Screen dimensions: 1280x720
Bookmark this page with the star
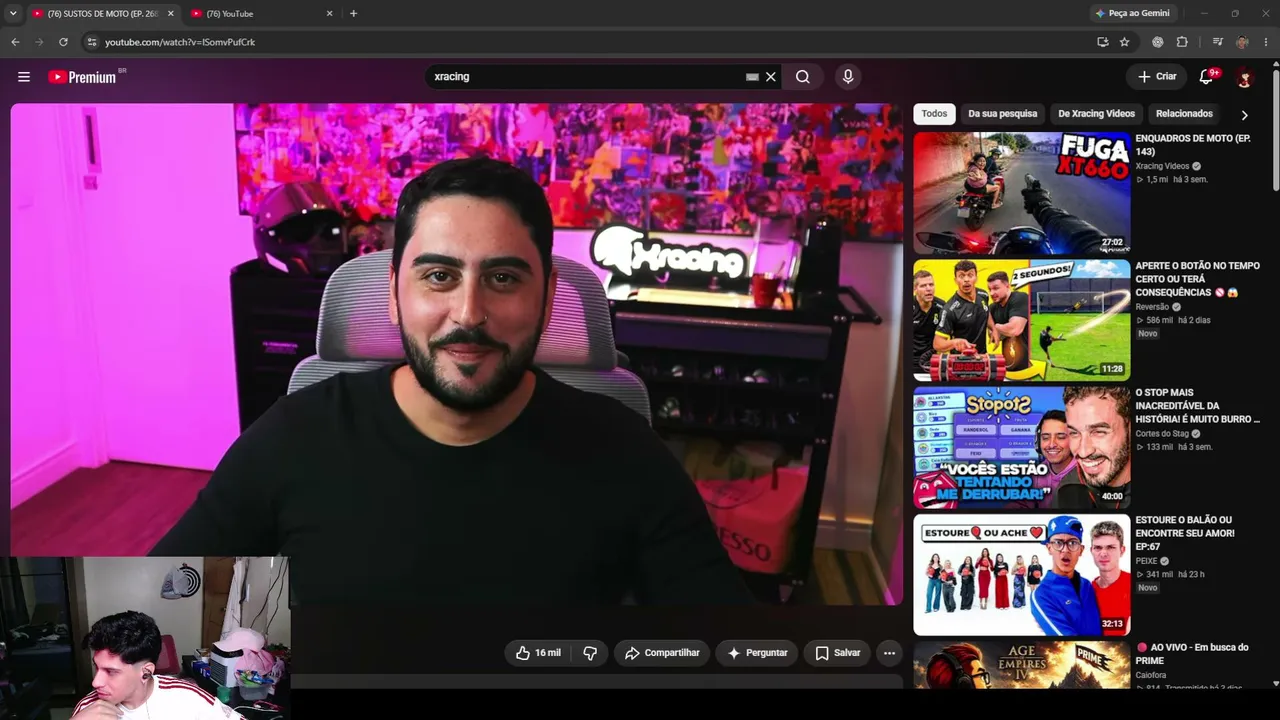click(x=1124, y=42)
